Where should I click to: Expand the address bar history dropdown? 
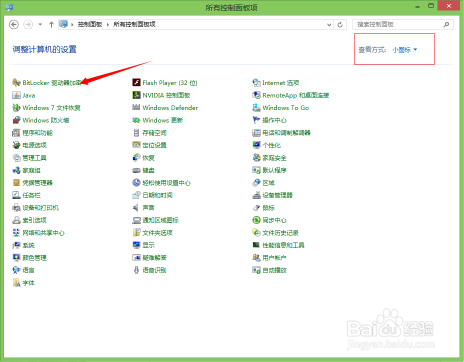click(329, 24)
